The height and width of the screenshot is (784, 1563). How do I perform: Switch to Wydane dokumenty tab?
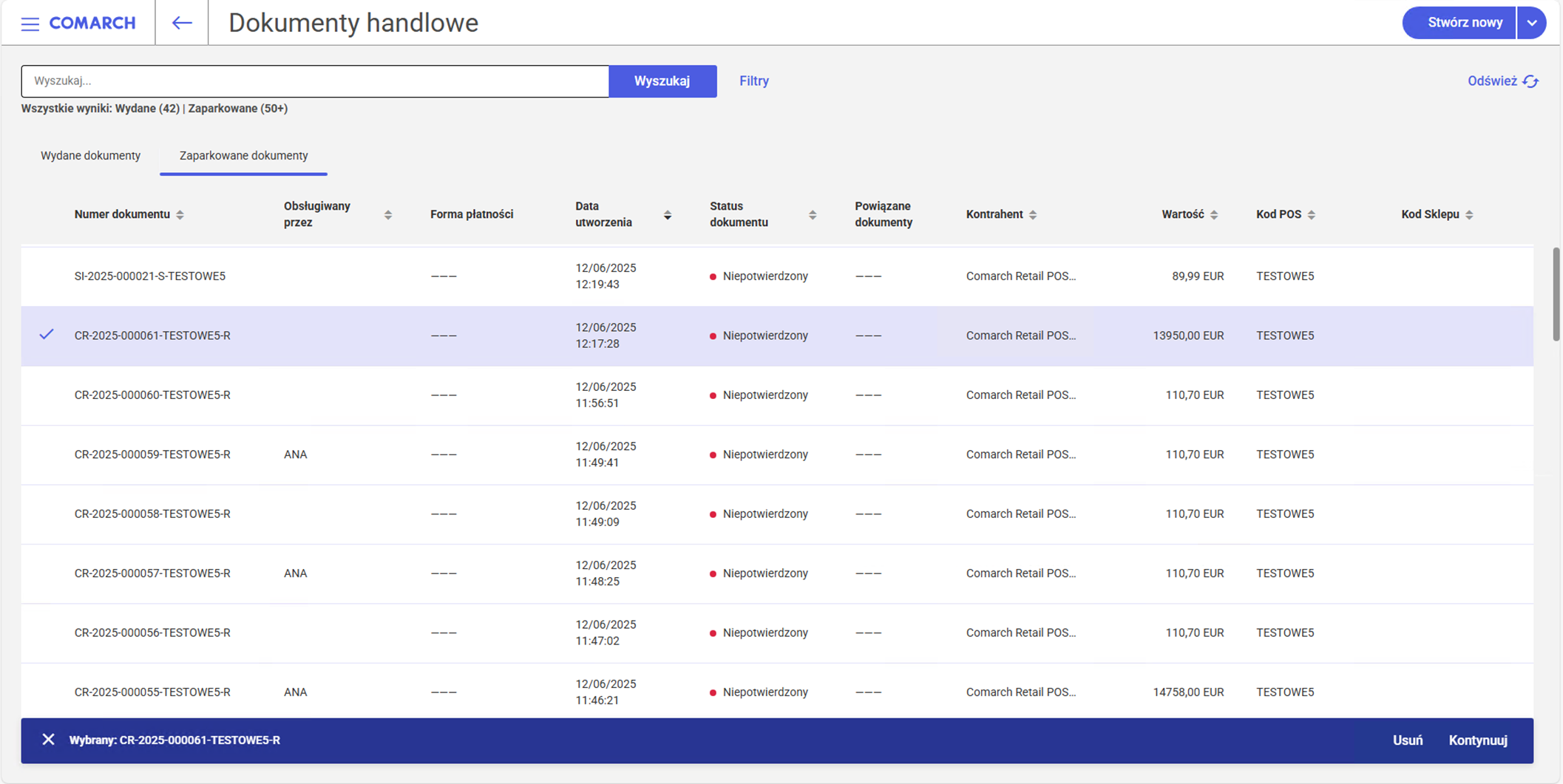tap(90, 155)
